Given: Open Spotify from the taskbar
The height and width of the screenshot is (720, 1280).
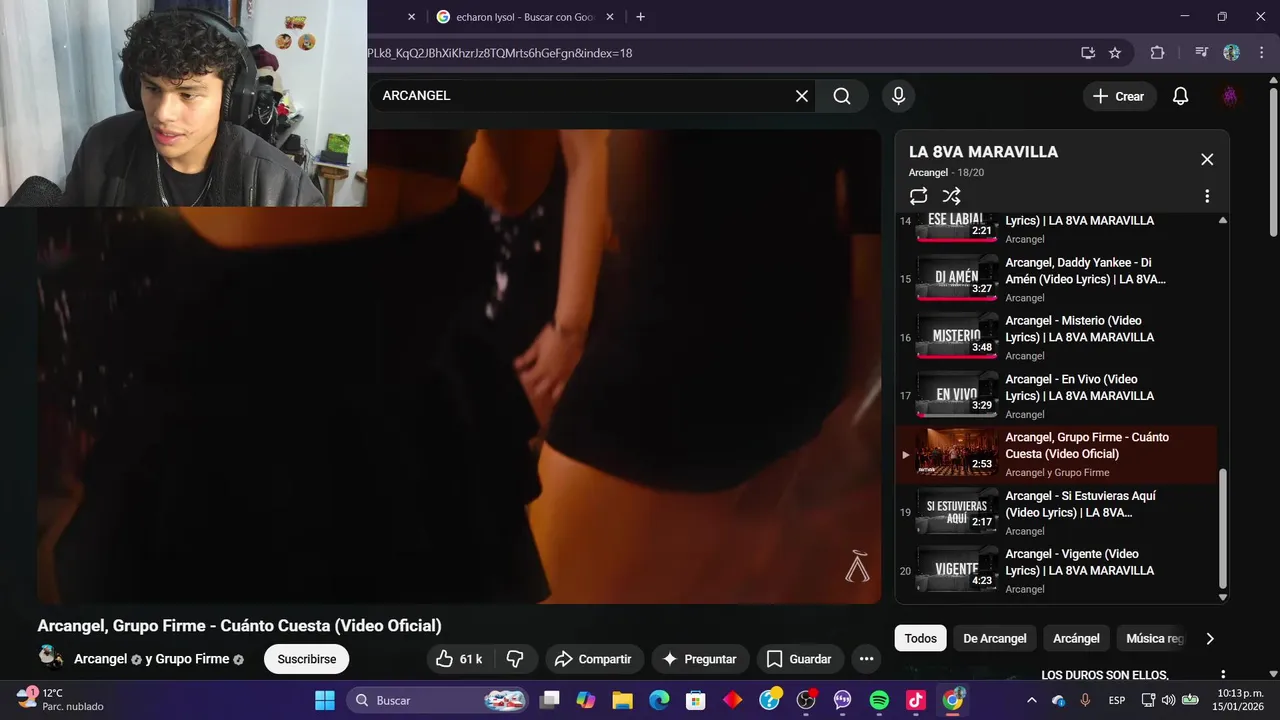Looking at the screenshot, I should pyautogui.click(x=879, y=700).
